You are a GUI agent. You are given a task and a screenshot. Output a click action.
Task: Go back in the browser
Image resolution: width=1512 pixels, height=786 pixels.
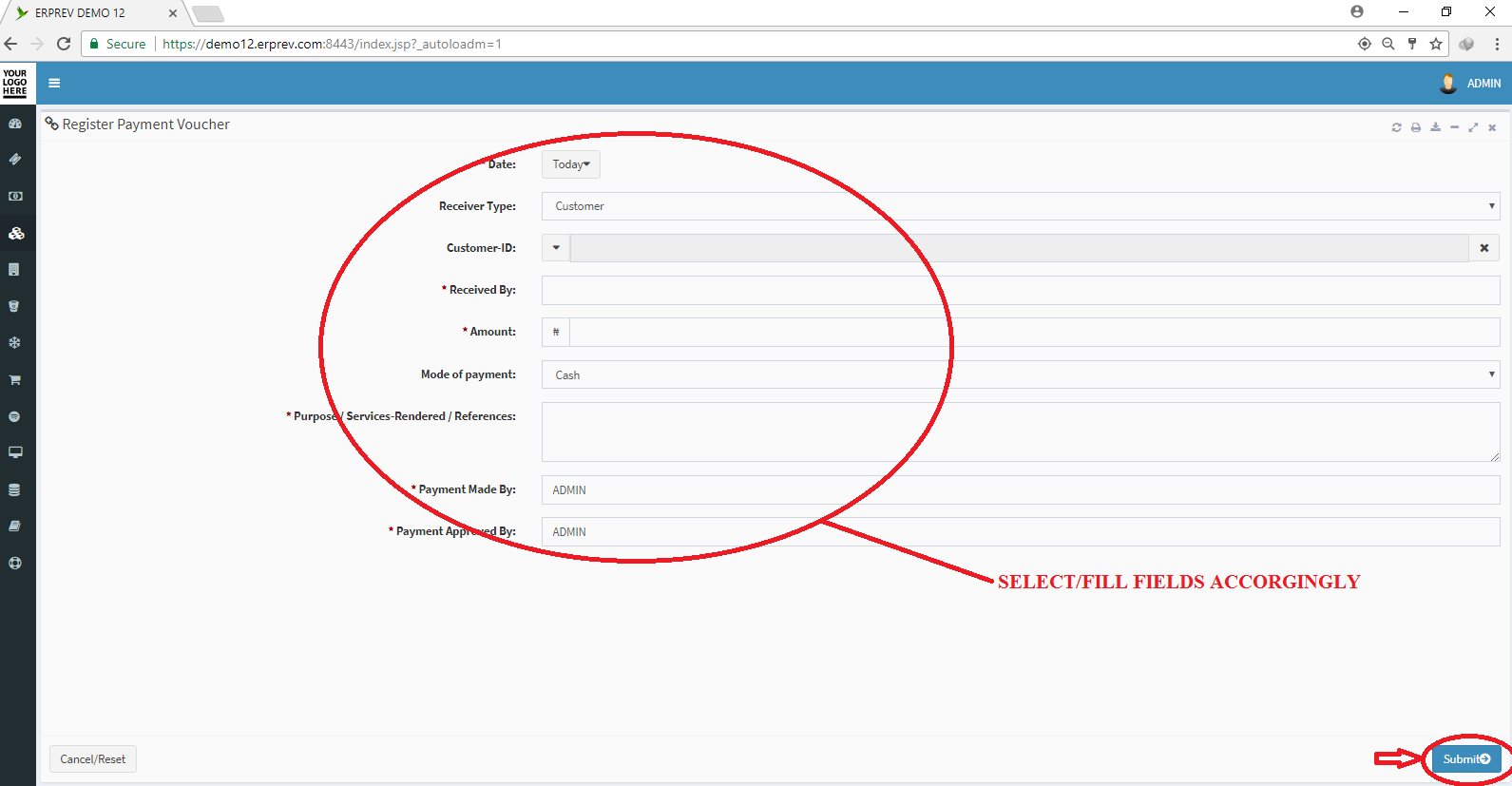click(x=11, y=44)
